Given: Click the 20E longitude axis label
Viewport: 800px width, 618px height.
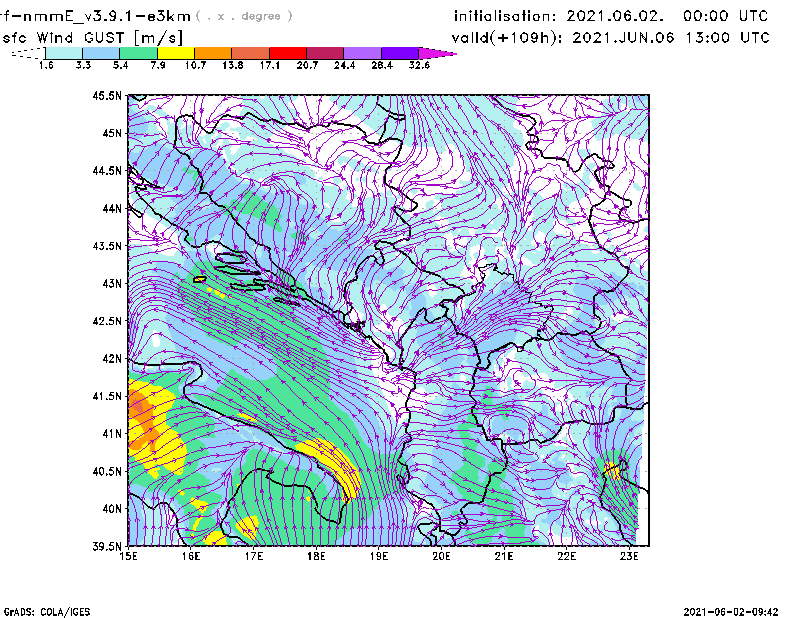Looking at the screenshot, I should [x=441, y=556].
